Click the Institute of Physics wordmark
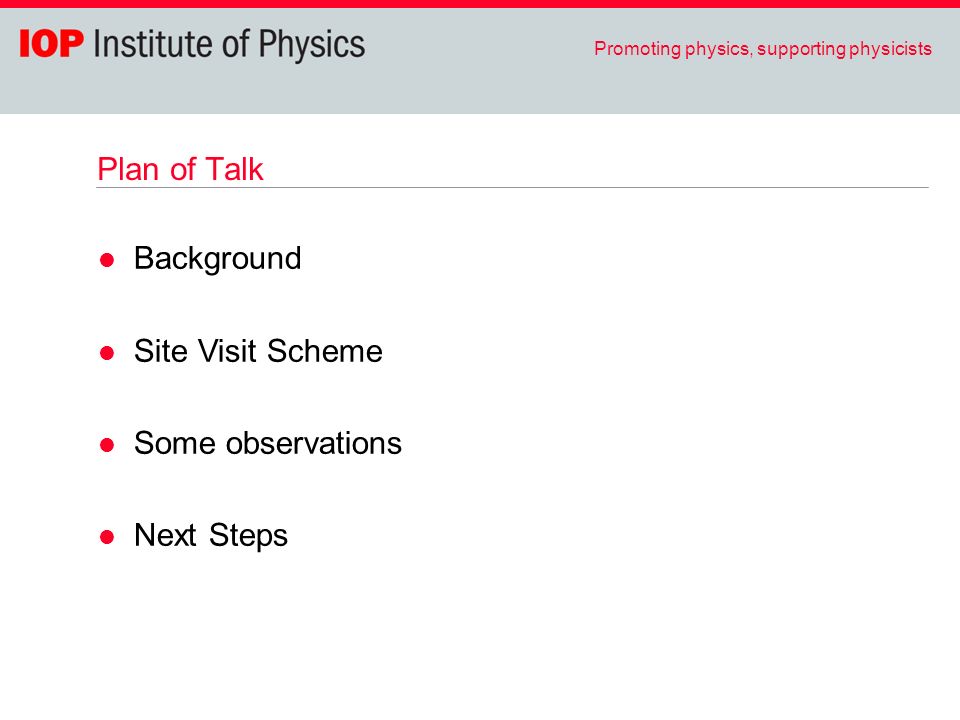The width and height of the screenshot is (960, 720). click(x=229, y=45)
